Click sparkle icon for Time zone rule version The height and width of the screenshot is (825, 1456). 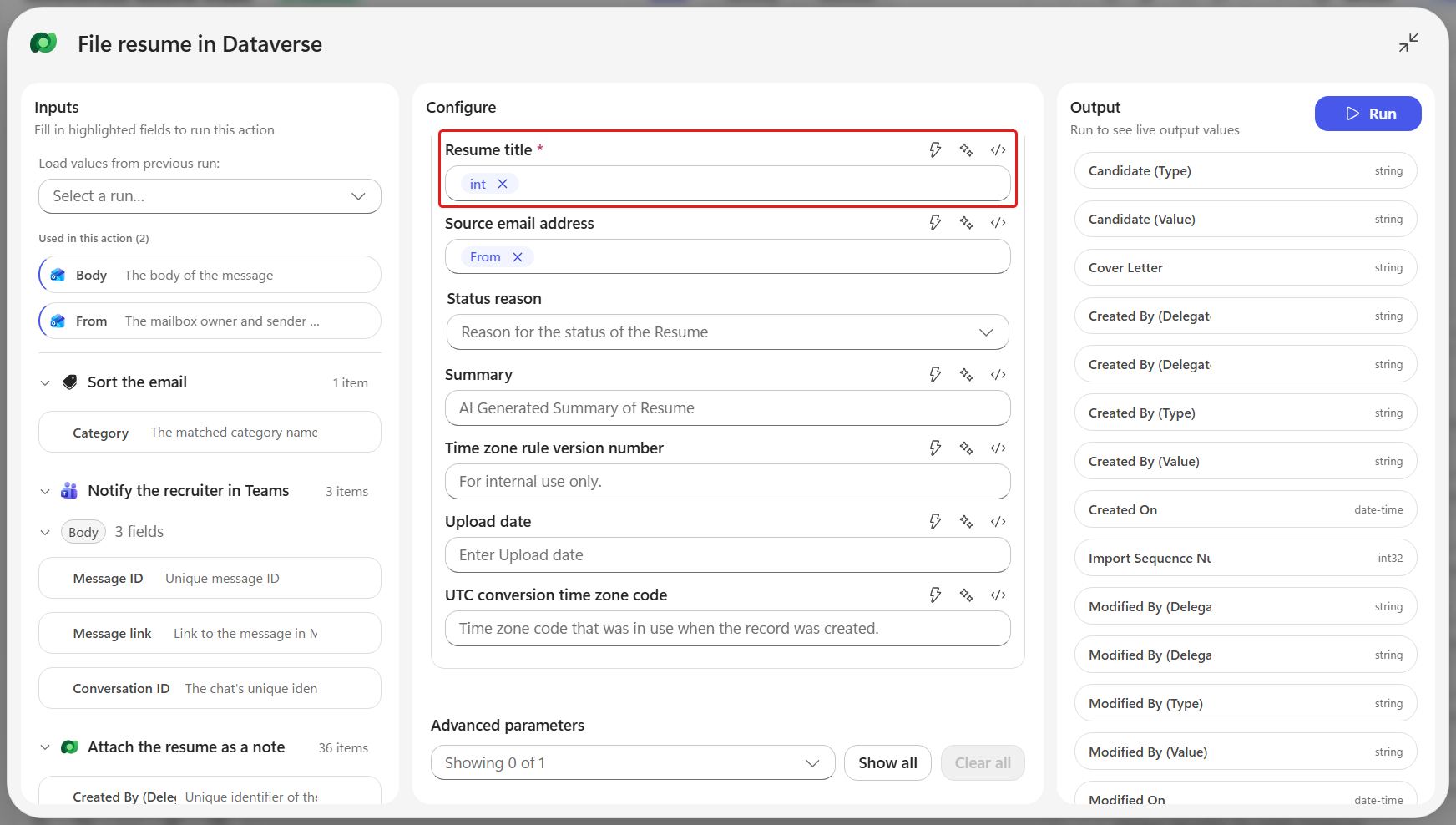[x=967, y=448]
